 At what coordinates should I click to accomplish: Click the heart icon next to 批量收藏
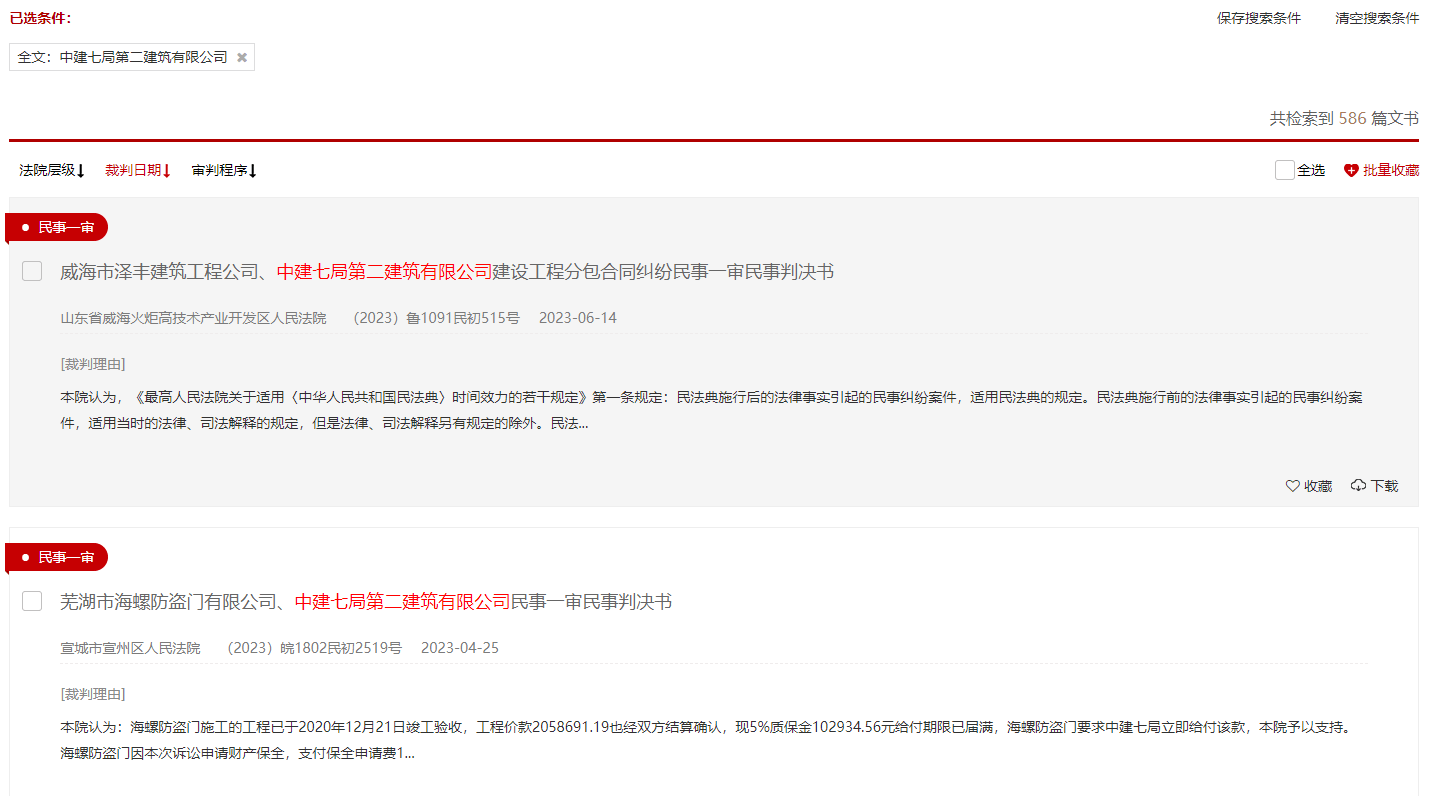pos(1351,171)
